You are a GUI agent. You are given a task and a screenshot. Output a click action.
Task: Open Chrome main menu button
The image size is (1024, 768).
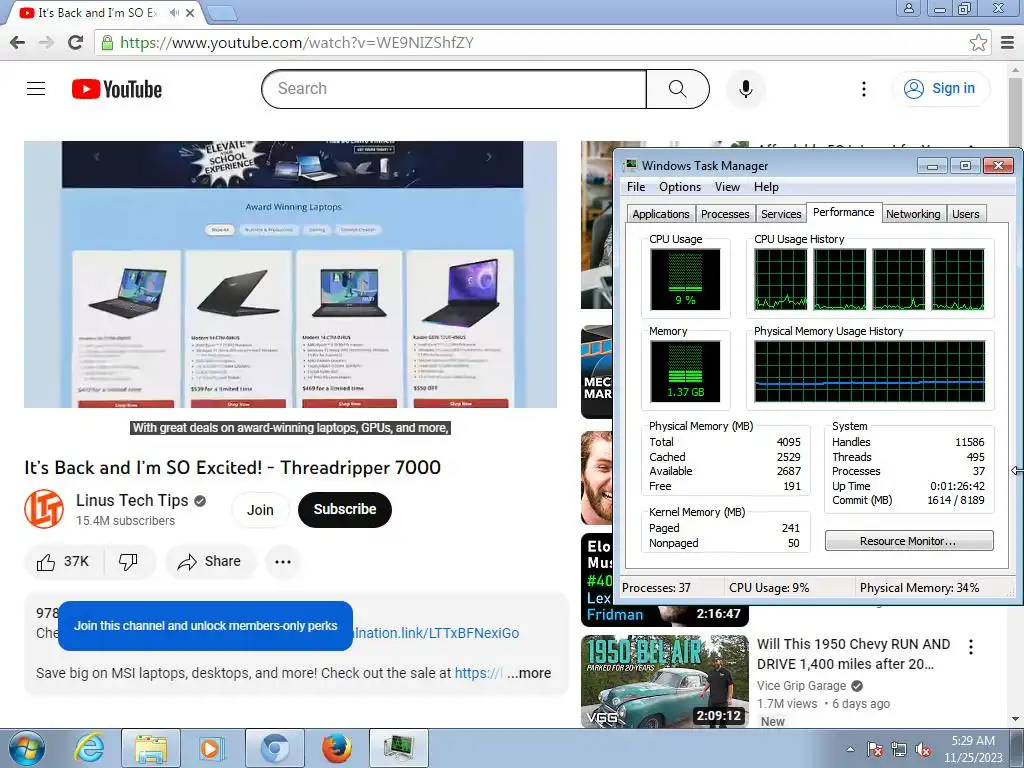coord(1008,43)
